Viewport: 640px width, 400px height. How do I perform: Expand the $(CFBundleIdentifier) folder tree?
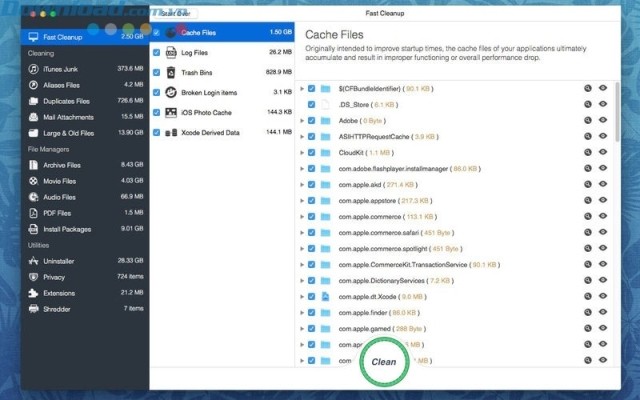[302, 88]
